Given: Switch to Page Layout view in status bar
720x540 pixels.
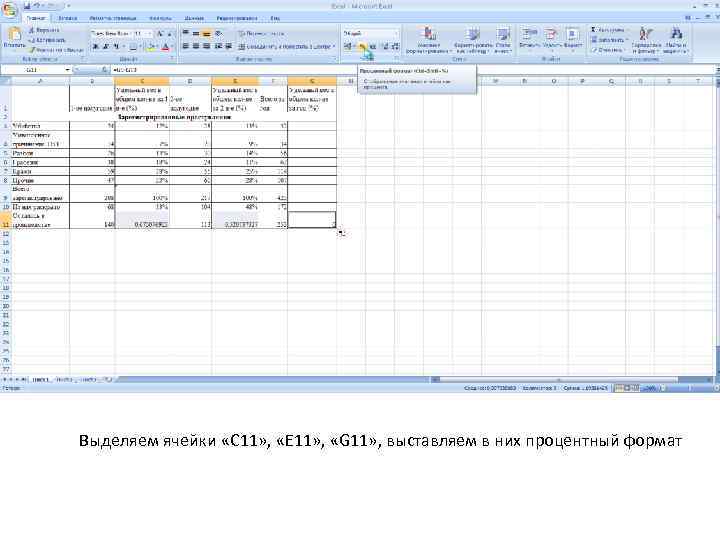Looking at the screenshot, I should pos(627,388).
